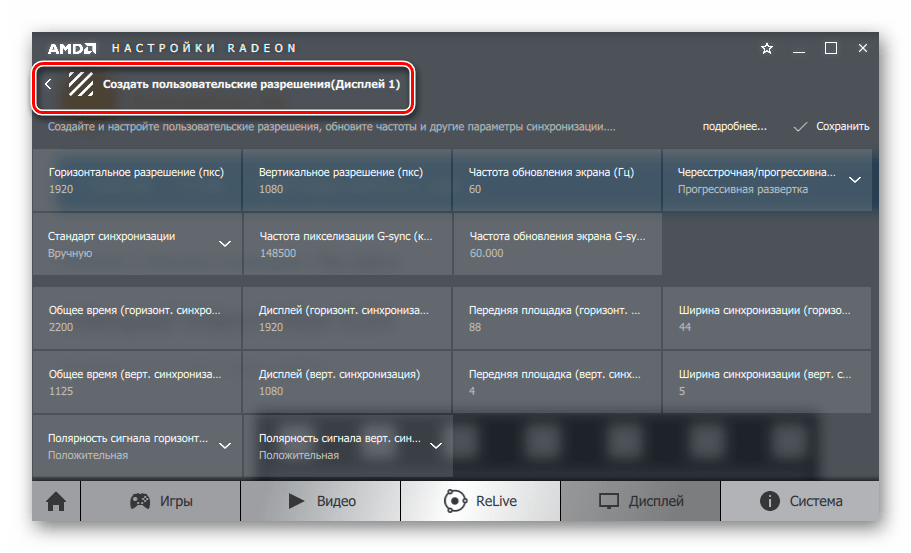Open Стандарт синхронизации dropdown
Viewport: 911px width, 553px height.
[x=225, y=244]
